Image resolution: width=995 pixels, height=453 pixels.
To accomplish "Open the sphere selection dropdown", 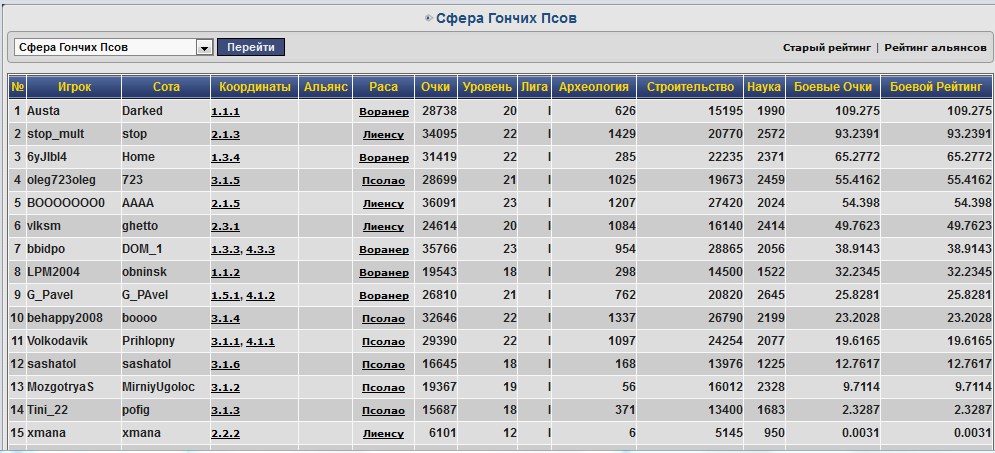I will point(204,47).
